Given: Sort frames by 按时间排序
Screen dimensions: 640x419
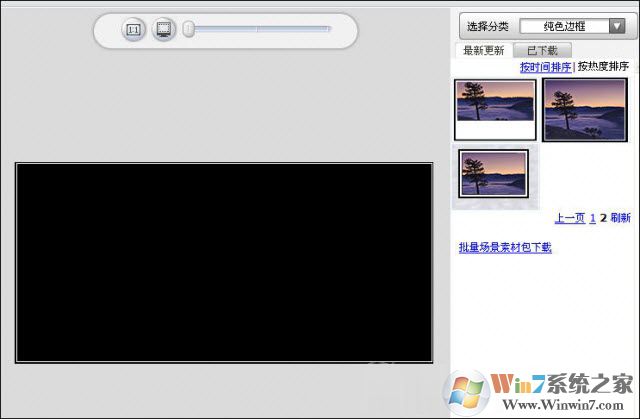Looking at the screenshot, I should pos(545,67).
